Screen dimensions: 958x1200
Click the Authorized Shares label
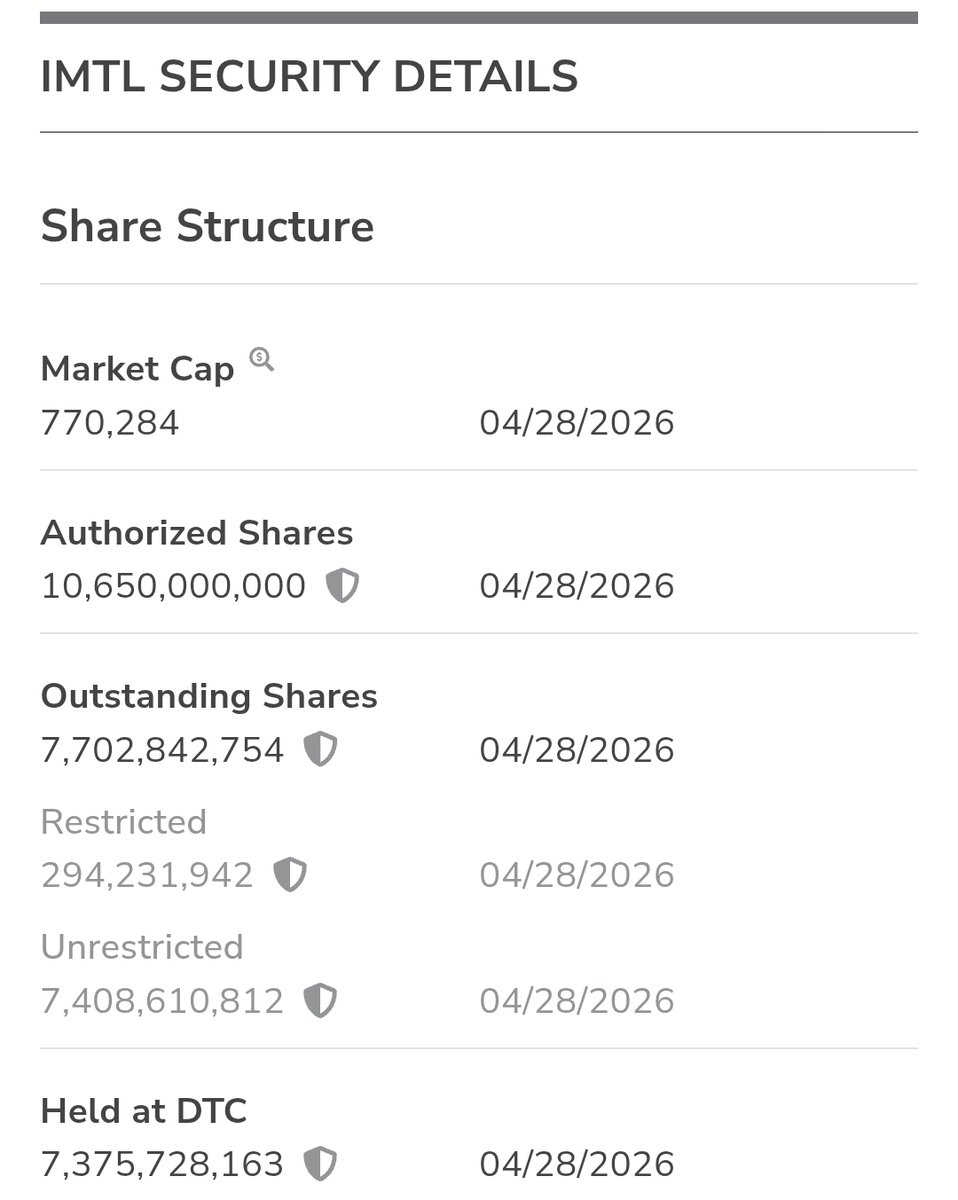(197, 533)
